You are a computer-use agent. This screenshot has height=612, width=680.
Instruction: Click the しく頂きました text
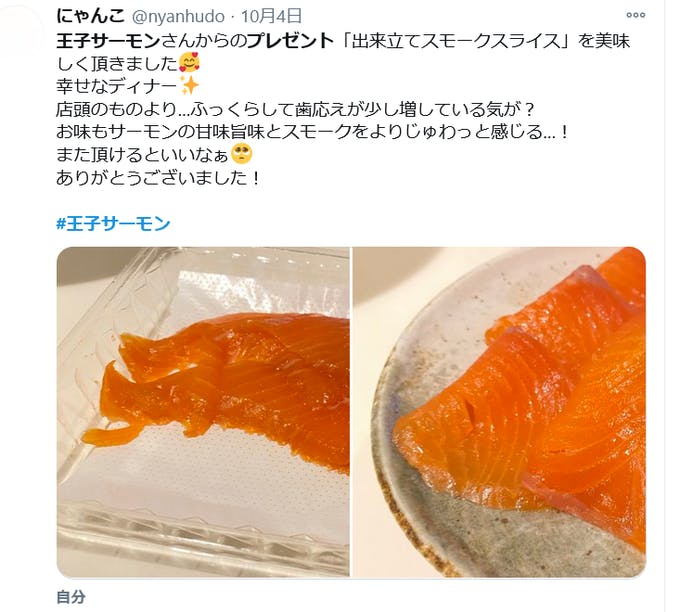117,64
